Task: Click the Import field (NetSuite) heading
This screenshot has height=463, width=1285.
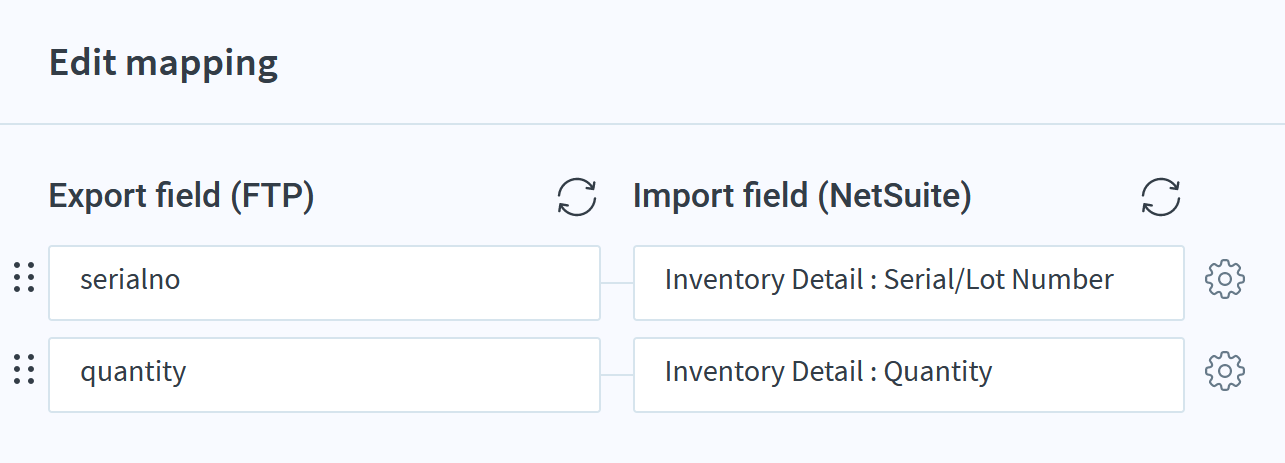Action: tap(802, 197)
